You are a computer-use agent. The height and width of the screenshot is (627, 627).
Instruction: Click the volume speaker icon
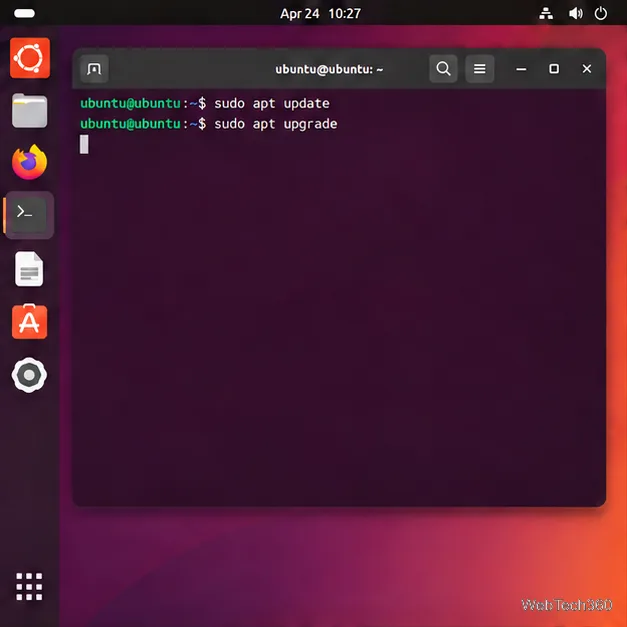(575, 14)
